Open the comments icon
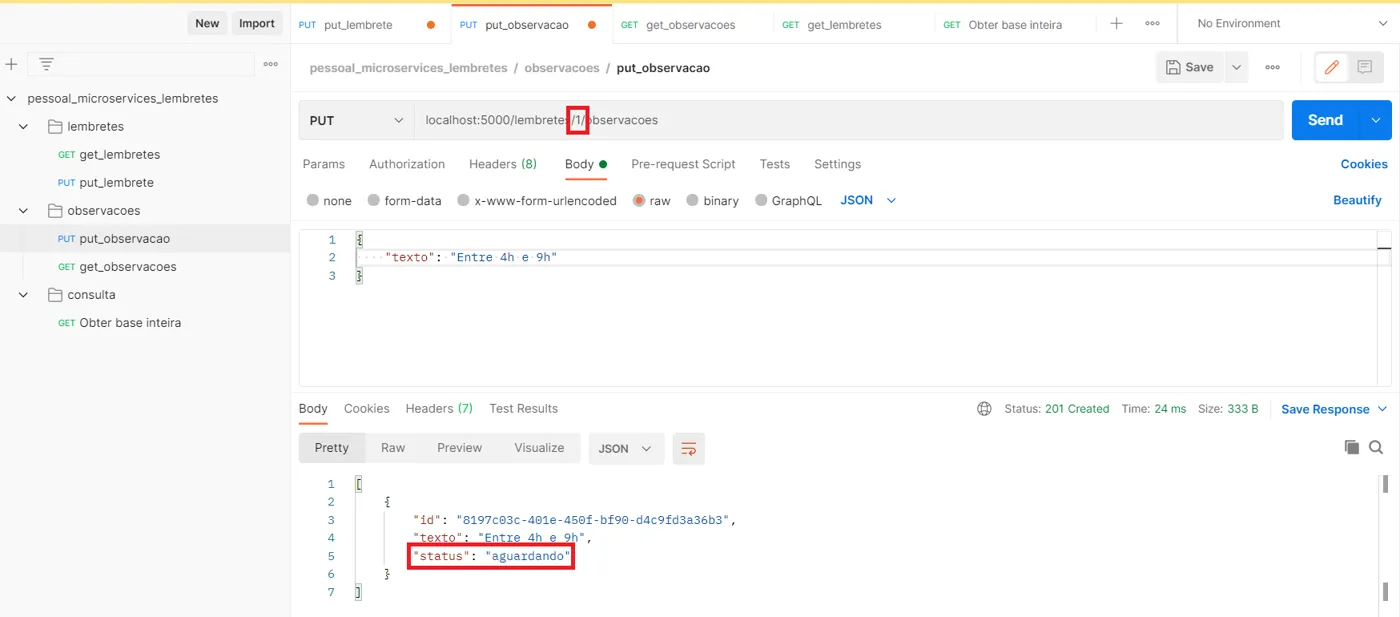 1364,67
